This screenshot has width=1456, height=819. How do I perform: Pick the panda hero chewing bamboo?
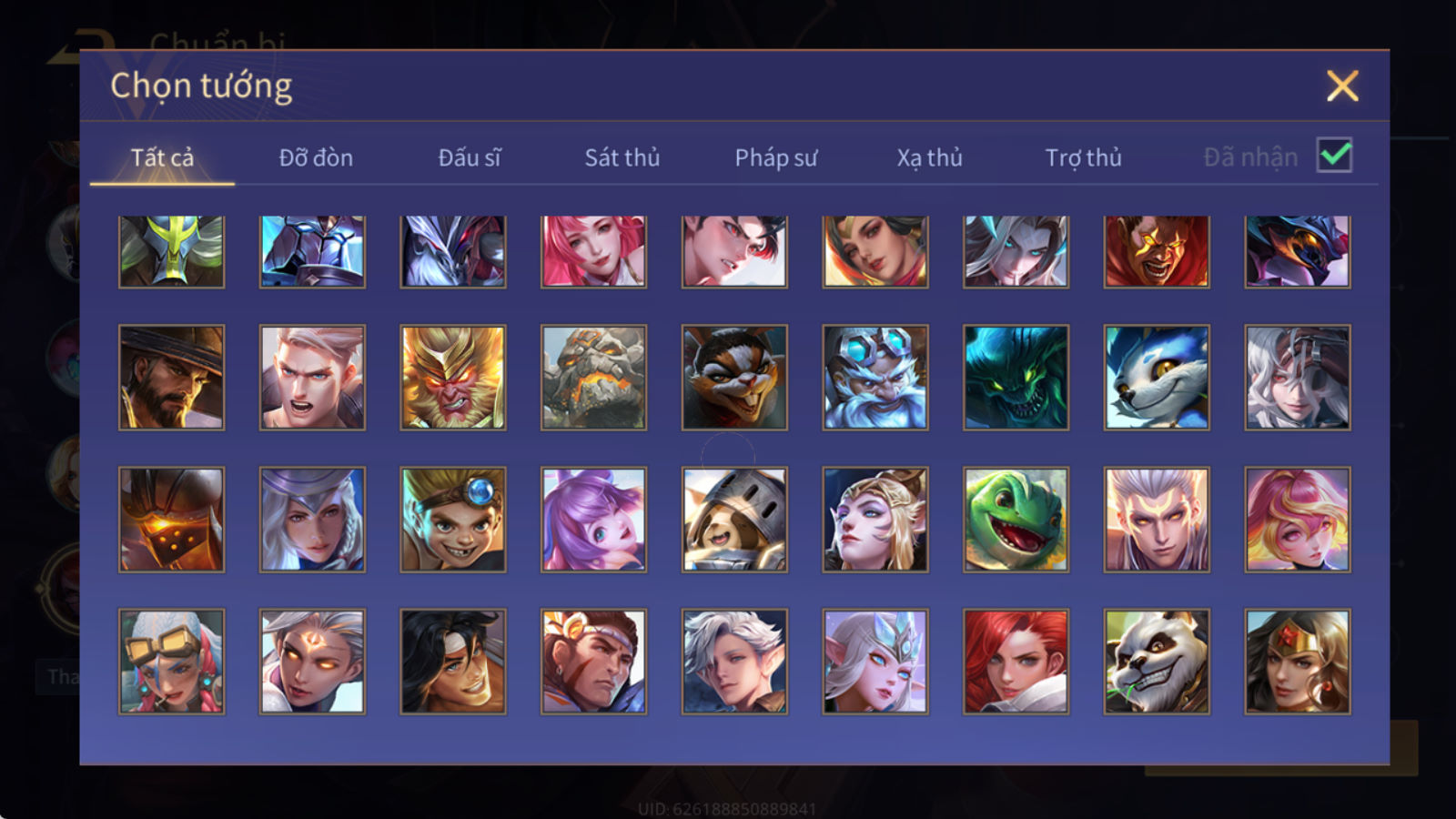click(x=1157, y=662)
